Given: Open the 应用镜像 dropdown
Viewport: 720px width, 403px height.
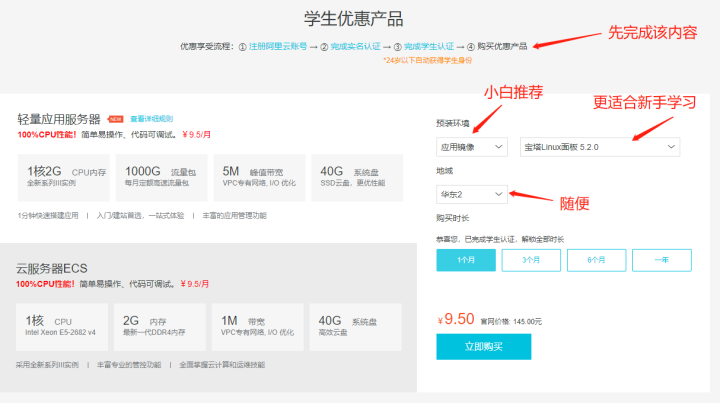Looking at the screenshot, I should (472, 147).
